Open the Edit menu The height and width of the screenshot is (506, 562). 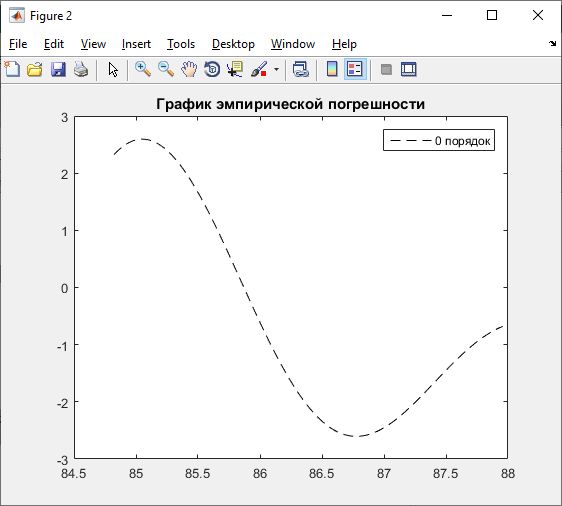[x=54, y=44]
